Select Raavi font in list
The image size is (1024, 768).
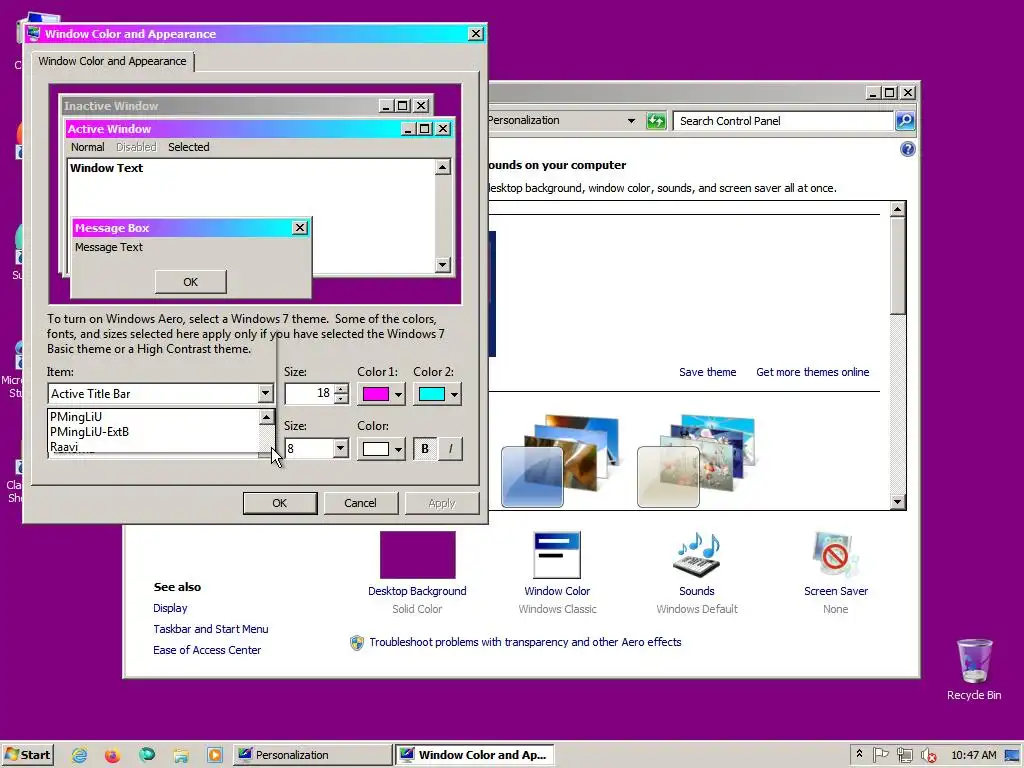coord(153,447)
